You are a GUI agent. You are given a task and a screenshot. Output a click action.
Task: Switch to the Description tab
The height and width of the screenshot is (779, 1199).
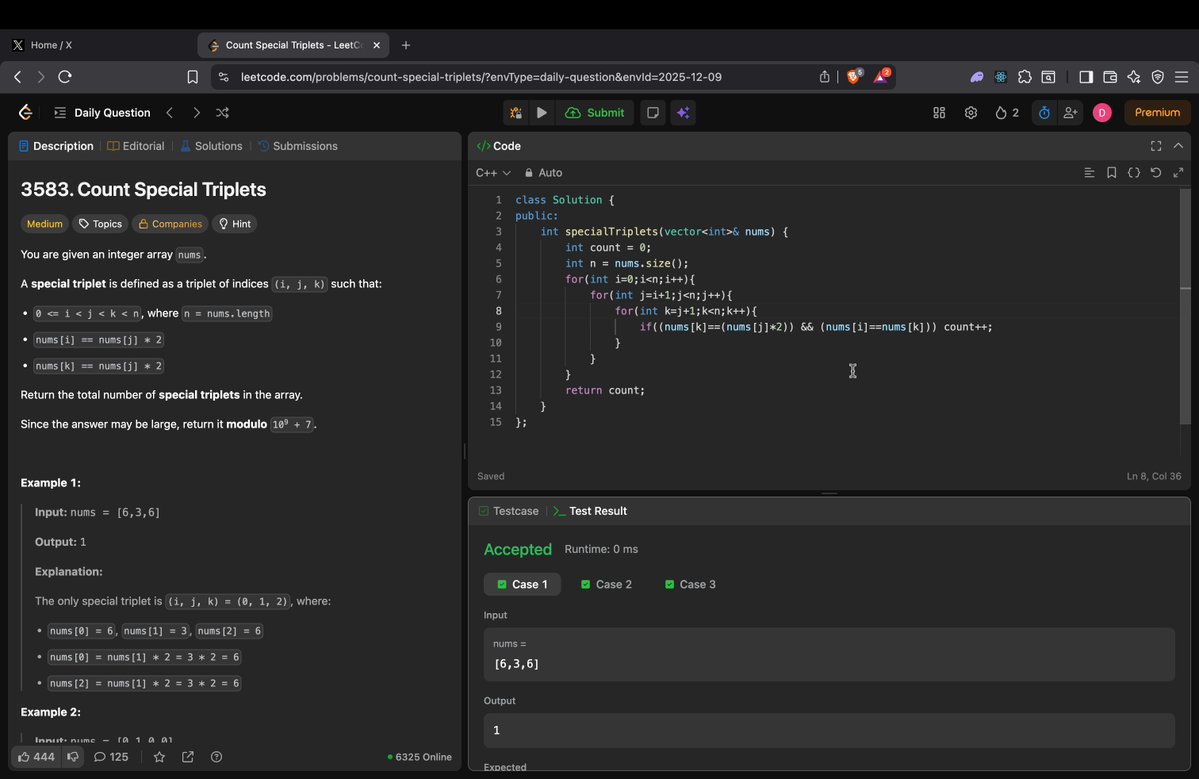tap(56, 146)
